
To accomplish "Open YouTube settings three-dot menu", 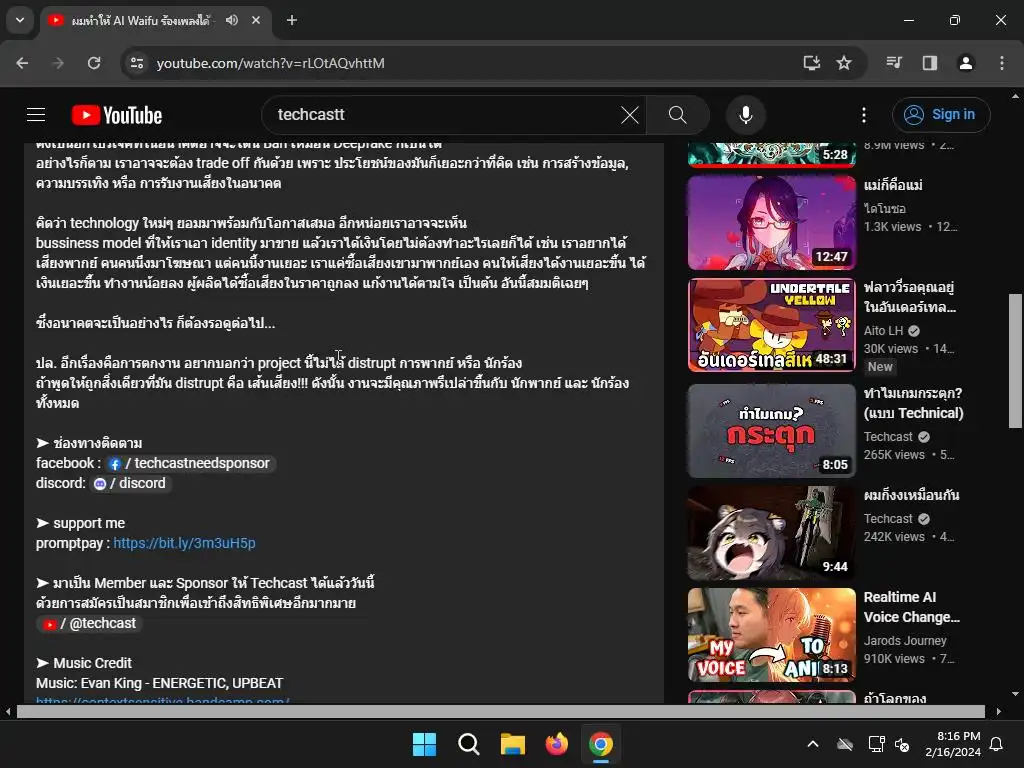I will [863, 115].
